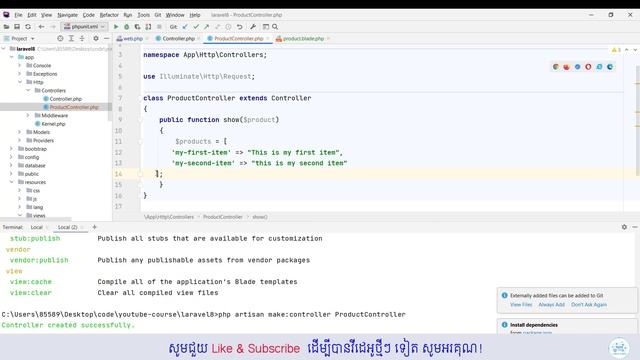Run the phpunit.xml configuration with green play
The width and height of the screenshot is (640, 360).
116,27
